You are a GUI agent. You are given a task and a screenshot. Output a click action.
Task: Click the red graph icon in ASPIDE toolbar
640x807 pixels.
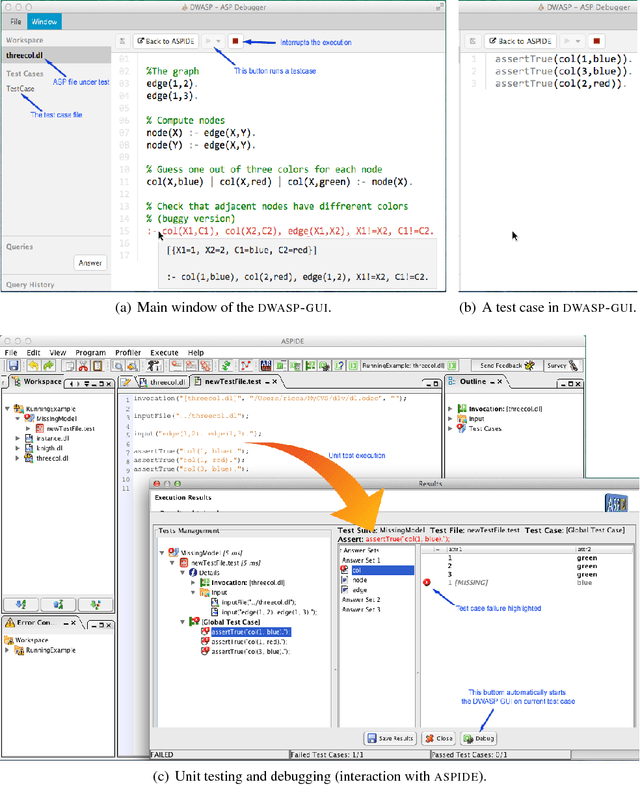coord(246,365)
